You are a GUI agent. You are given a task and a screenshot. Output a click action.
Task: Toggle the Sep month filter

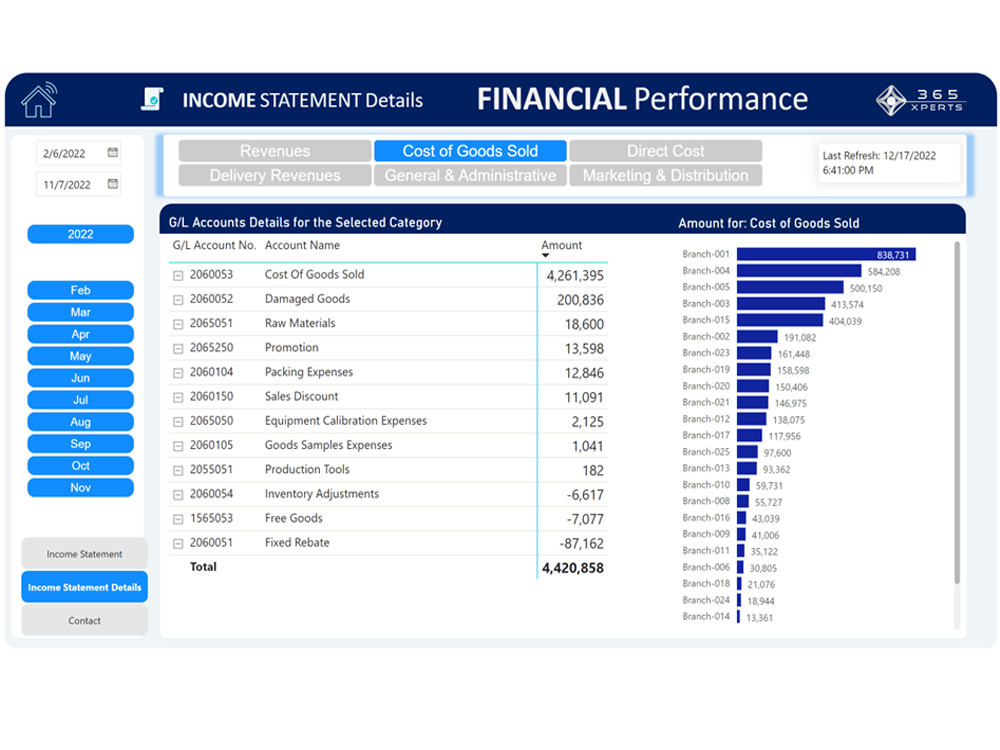click(x=80, y=443)
